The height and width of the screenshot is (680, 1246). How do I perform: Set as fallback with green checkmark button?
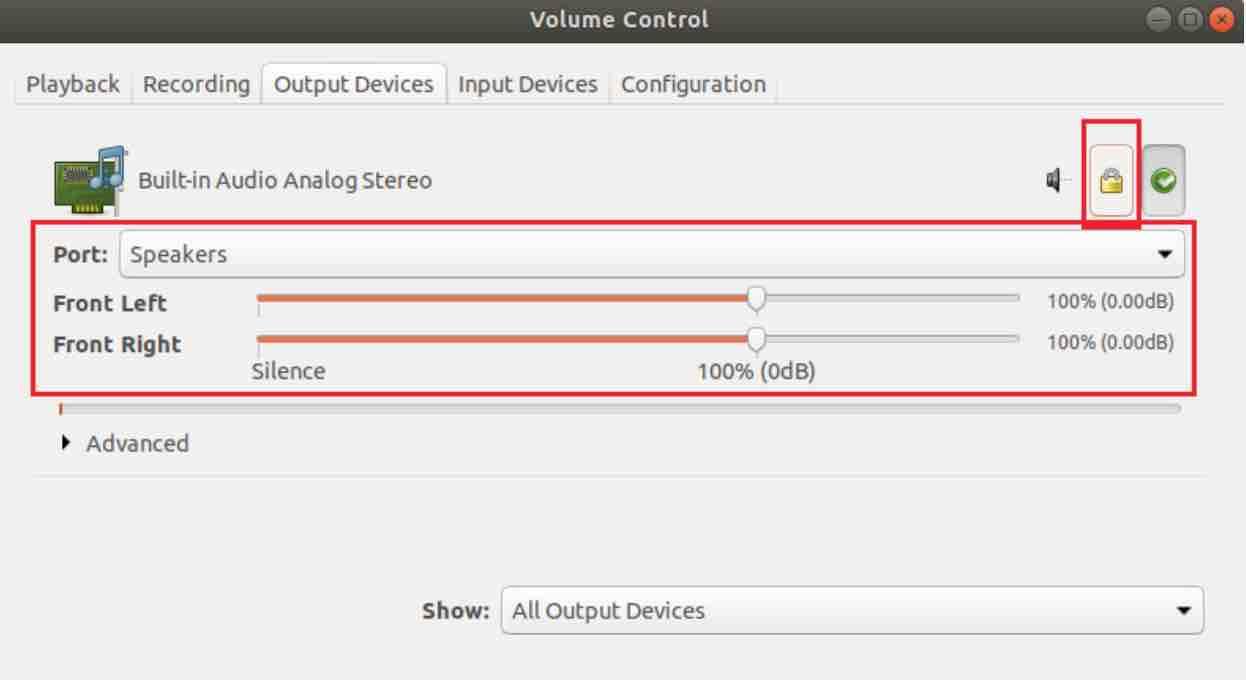coord(1164,181)
